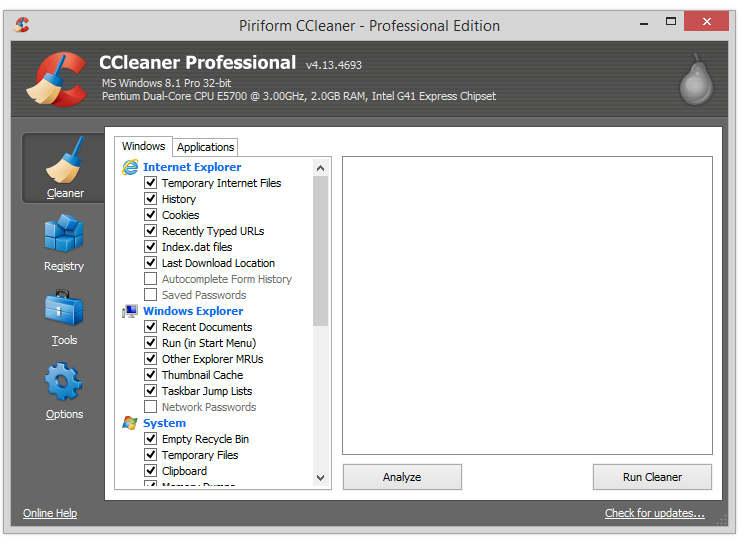This screenshot has width=741, height=542.
Task: Uncheck the Clipboard checkbox
Action: pos(151,471)
